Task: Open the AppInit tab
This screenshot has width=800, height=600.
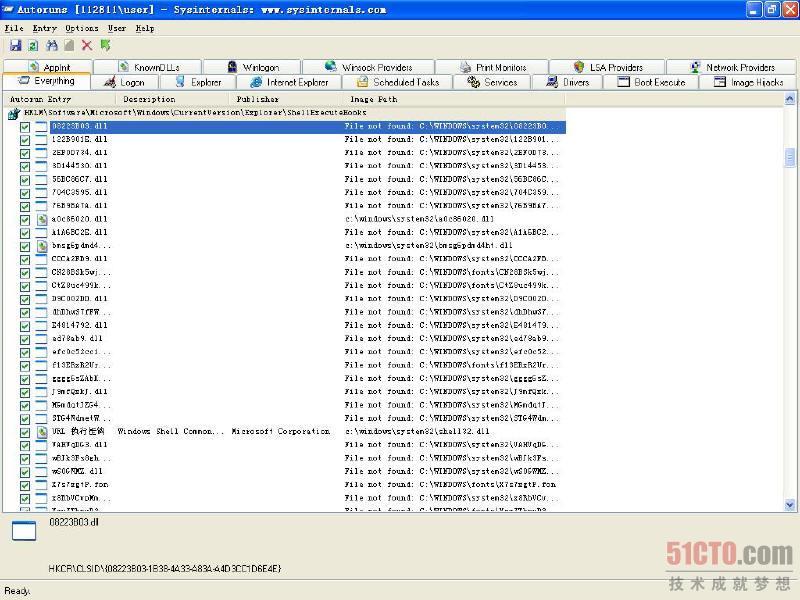Action: click(48, 67)
